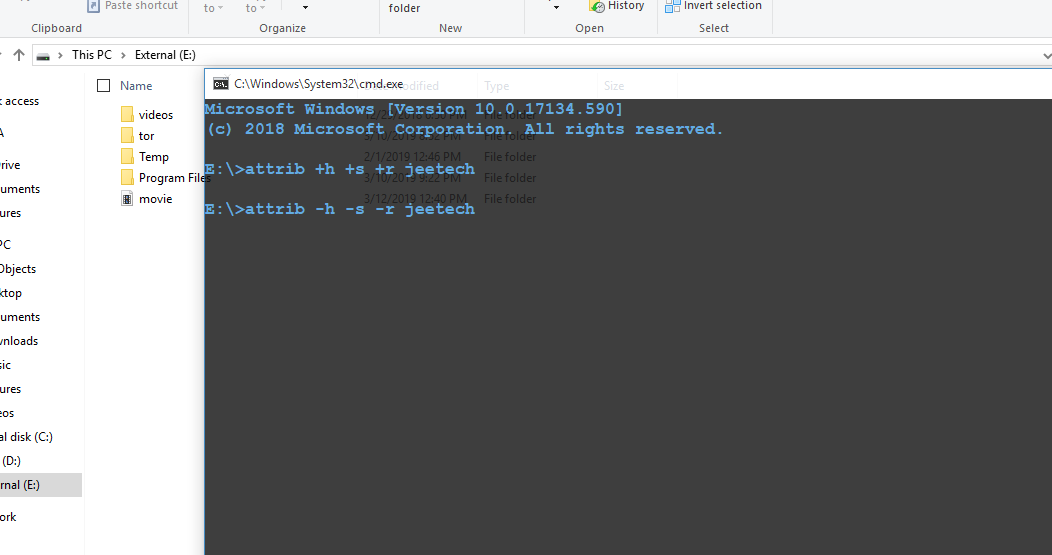
Task: Select External (E:) in the address breadcrumb
Action: tap(165, 55)
